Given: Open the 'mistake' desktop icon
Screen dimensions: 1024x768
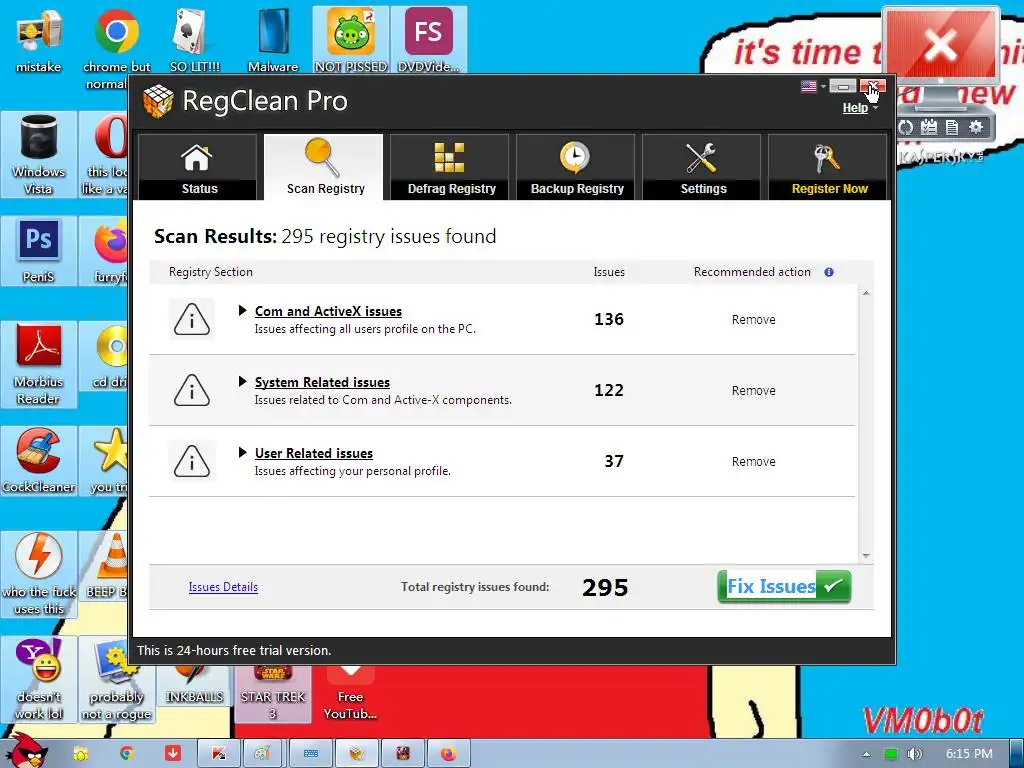Looking at the screenshot, I should pos(39,40).
